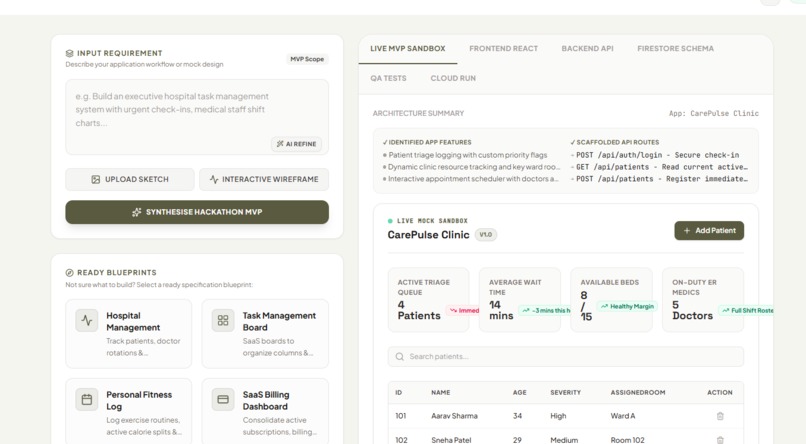806x444 pixels.
Task: Click the image icon on Upload Sketch
Action: [x=96, y=179]
